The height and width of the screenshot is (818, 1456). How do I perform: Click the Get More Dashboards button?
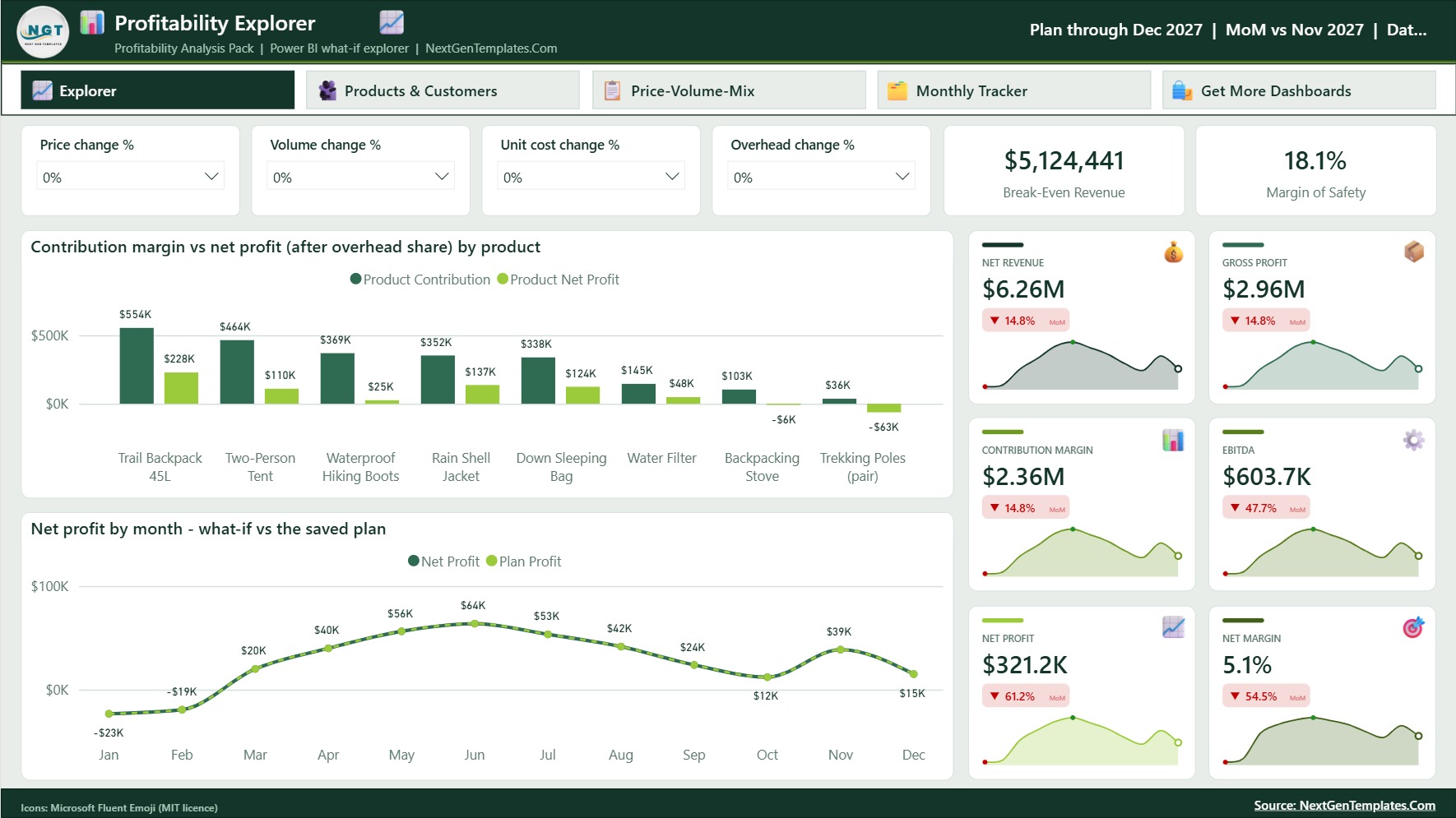(1299, 90)
